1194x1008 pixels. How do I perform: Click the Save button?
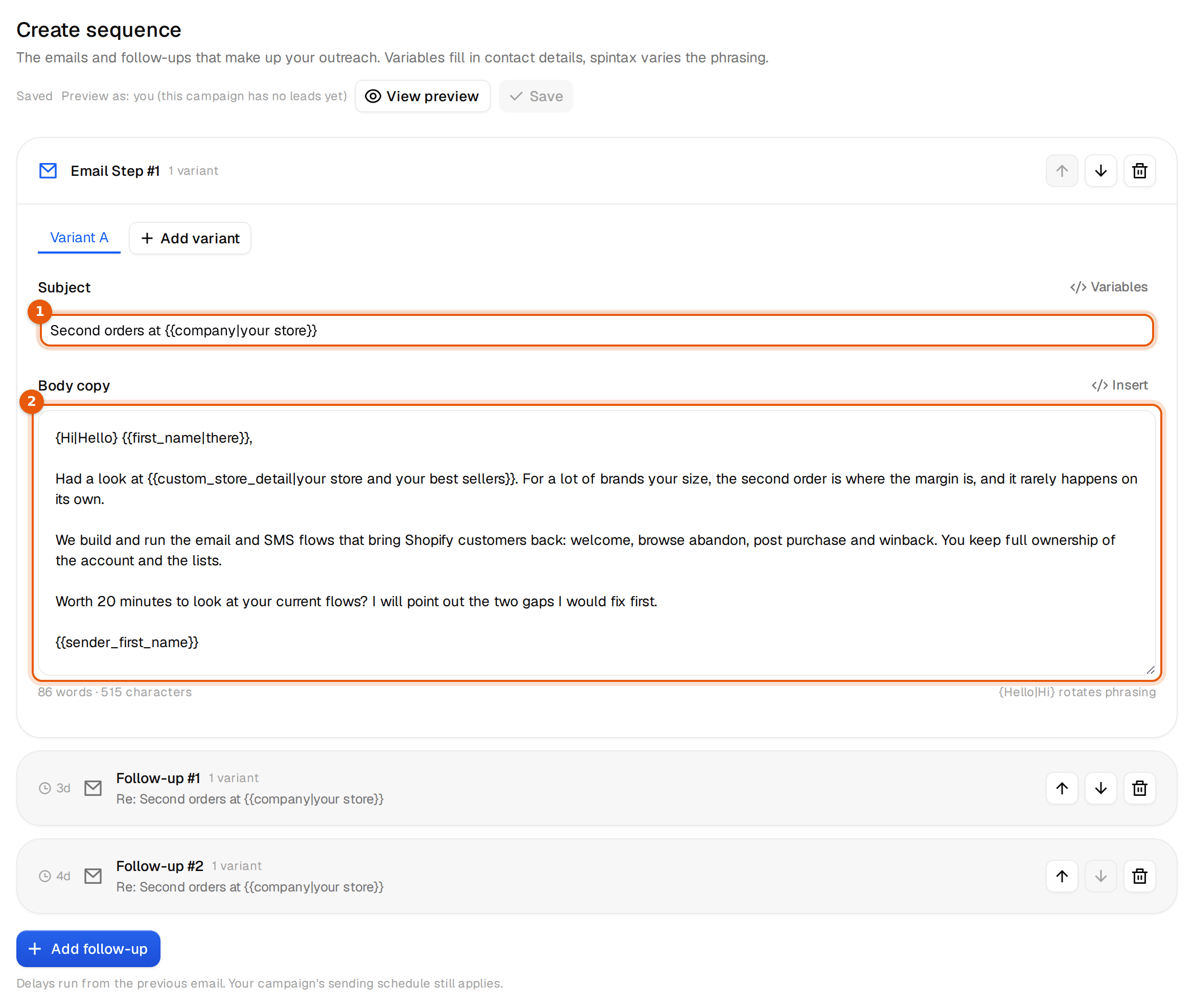(535, 96)
